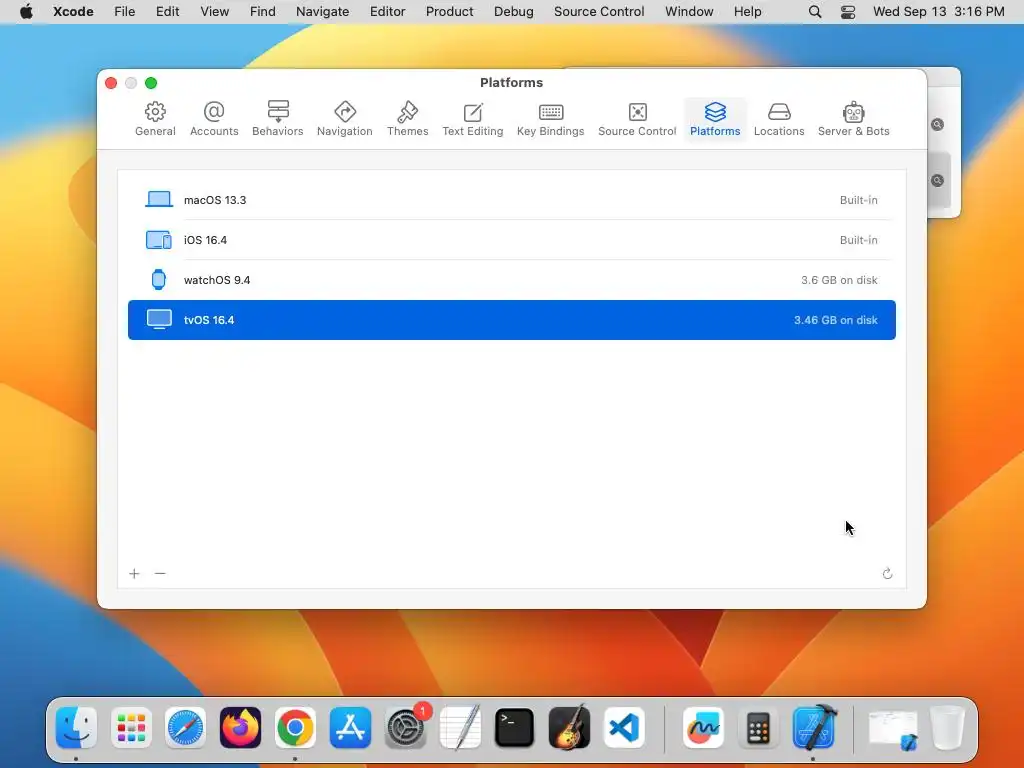
Task: Launch Google Chrome from the Dock
Action: (295, 728)
